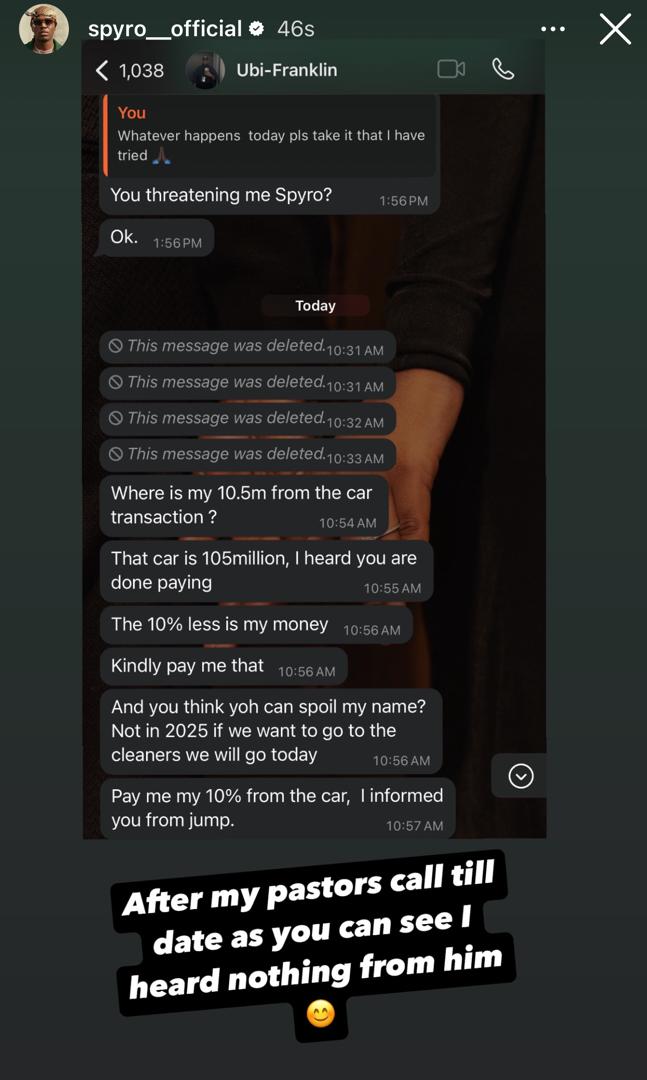This screenshot has width=647, height=1080.
Task: Tap the spyro__official profile picture
Action: pyautogui.click(x=44, y=29)
